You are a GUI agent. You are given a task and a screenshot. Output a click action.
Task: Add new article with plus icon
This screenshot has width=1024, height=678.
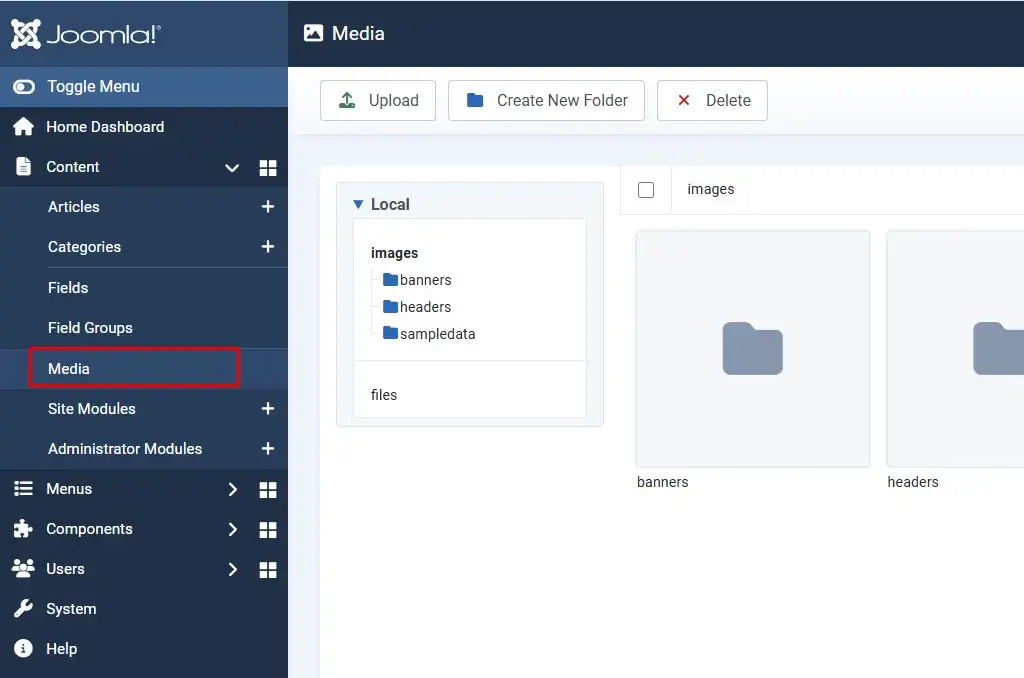pos(268,206)
